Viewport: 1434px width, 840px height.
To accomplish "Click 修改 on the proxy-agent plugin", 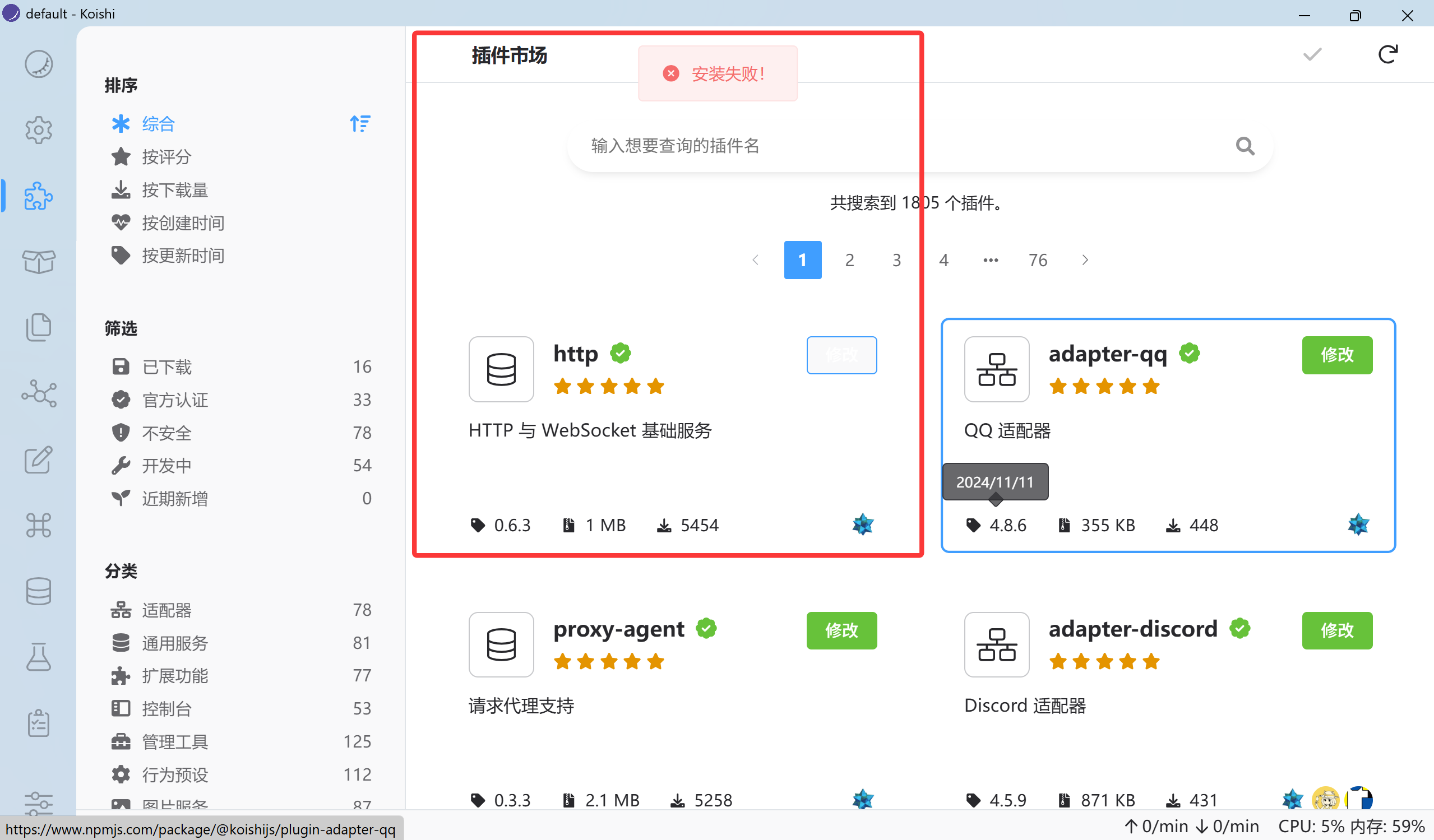I will point(841,630).
